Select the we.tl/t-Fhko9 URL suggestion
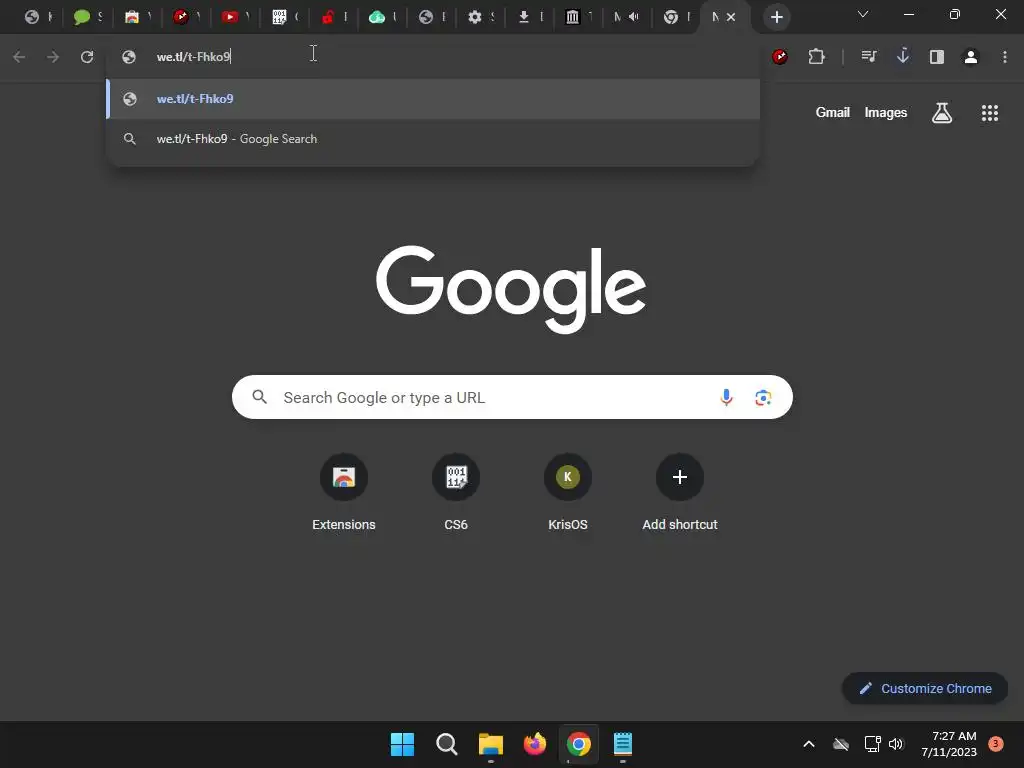Image resolution: width=1024 pixels, height=768 pixels. pos(433,99)
